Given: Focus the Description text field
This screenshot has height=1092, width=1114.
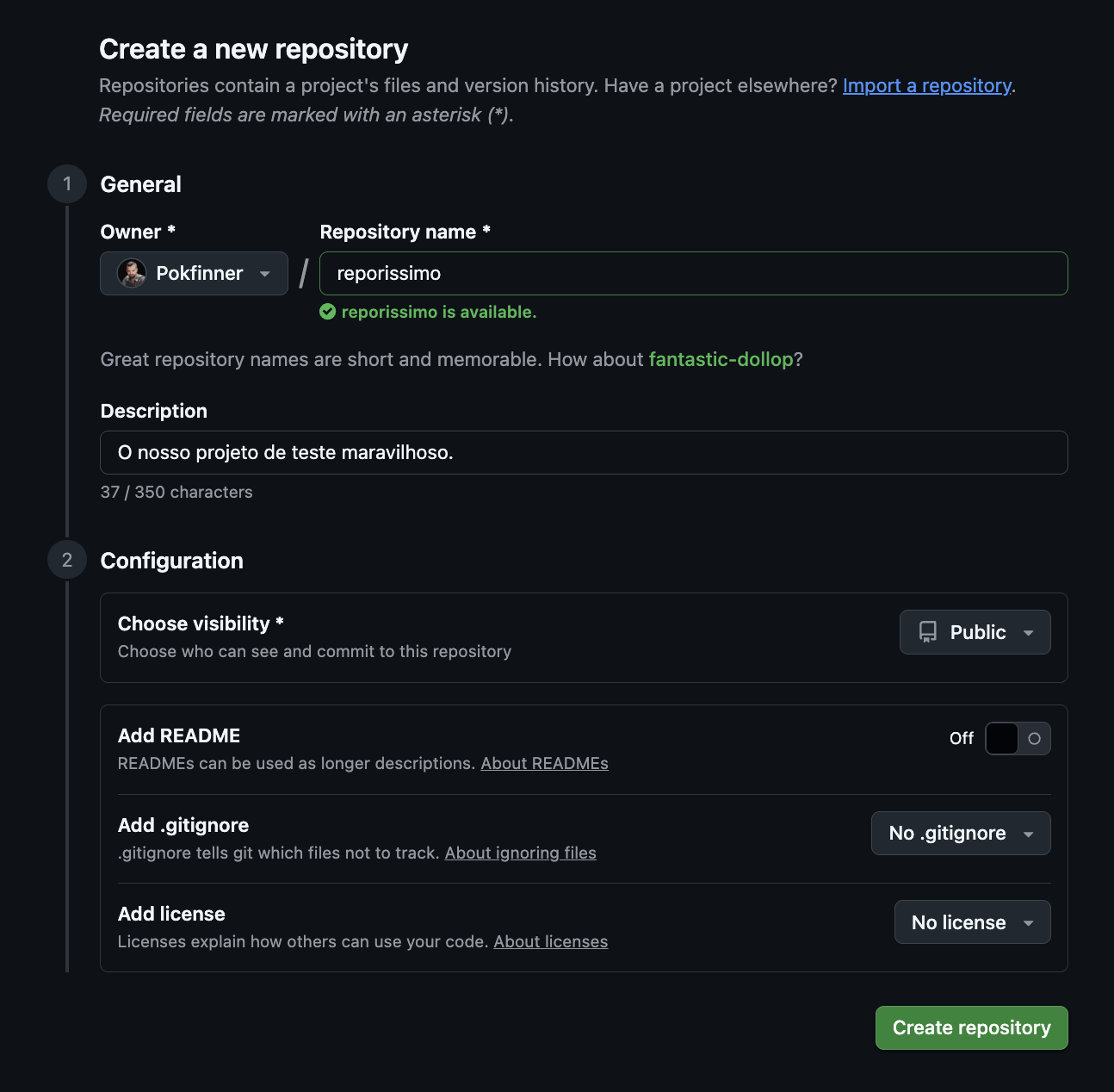Looking at the screenshot, I should (x=584, y=453).
